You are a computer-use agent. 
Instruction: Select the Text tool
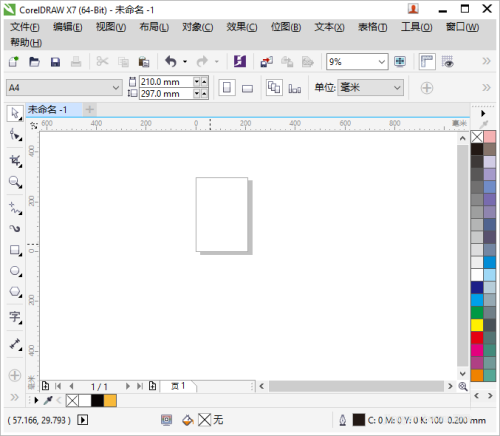[x=15, y=317]
